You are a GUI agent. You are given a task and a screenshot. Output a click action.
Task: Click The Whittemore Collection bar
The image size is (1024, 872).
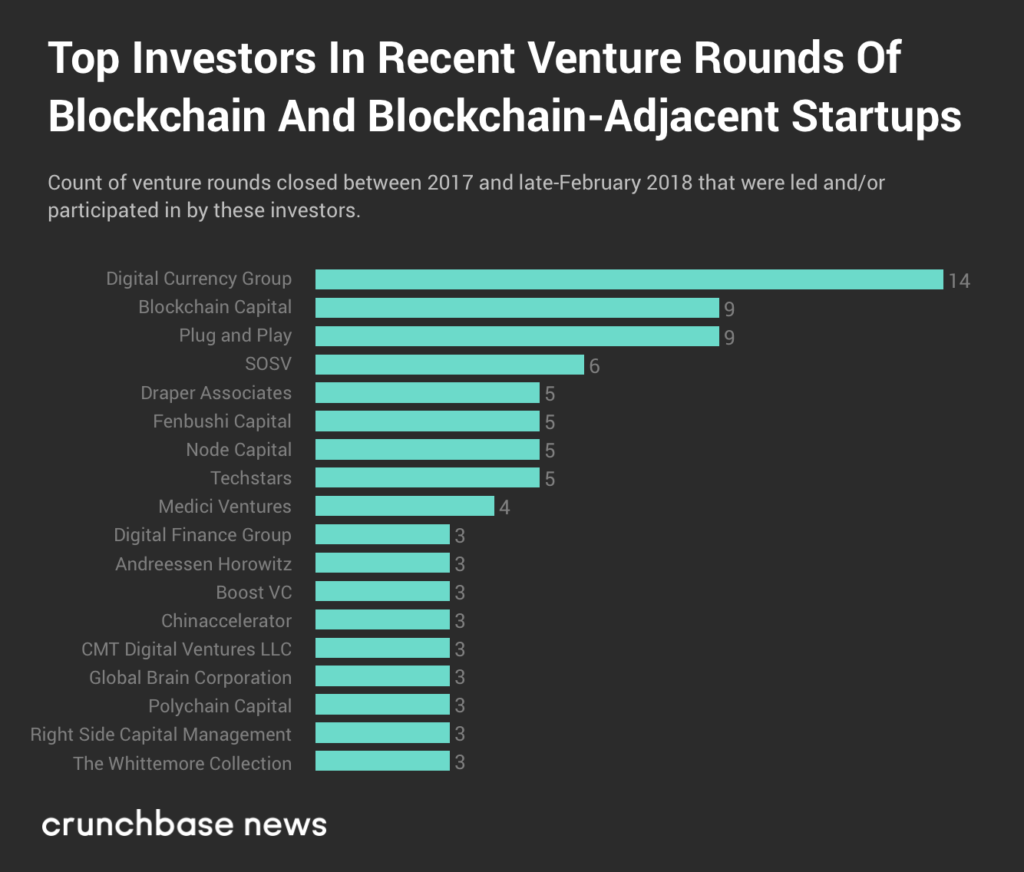tap(382, 762)
